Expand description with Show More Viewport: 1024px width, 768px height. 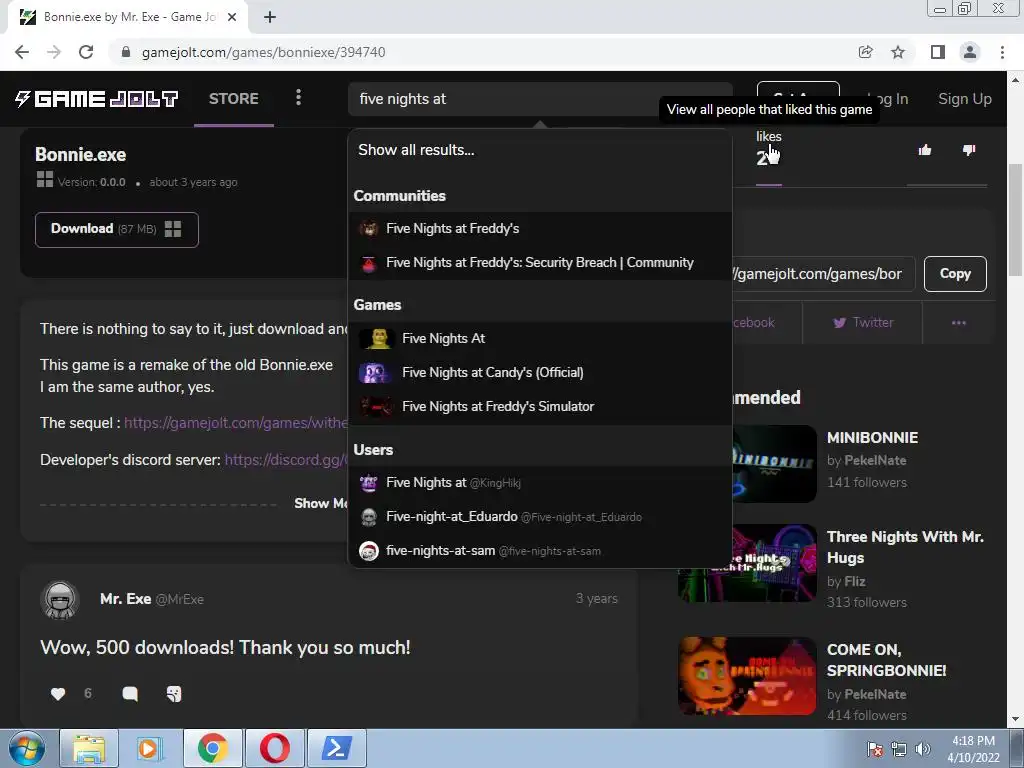(321, 504)
